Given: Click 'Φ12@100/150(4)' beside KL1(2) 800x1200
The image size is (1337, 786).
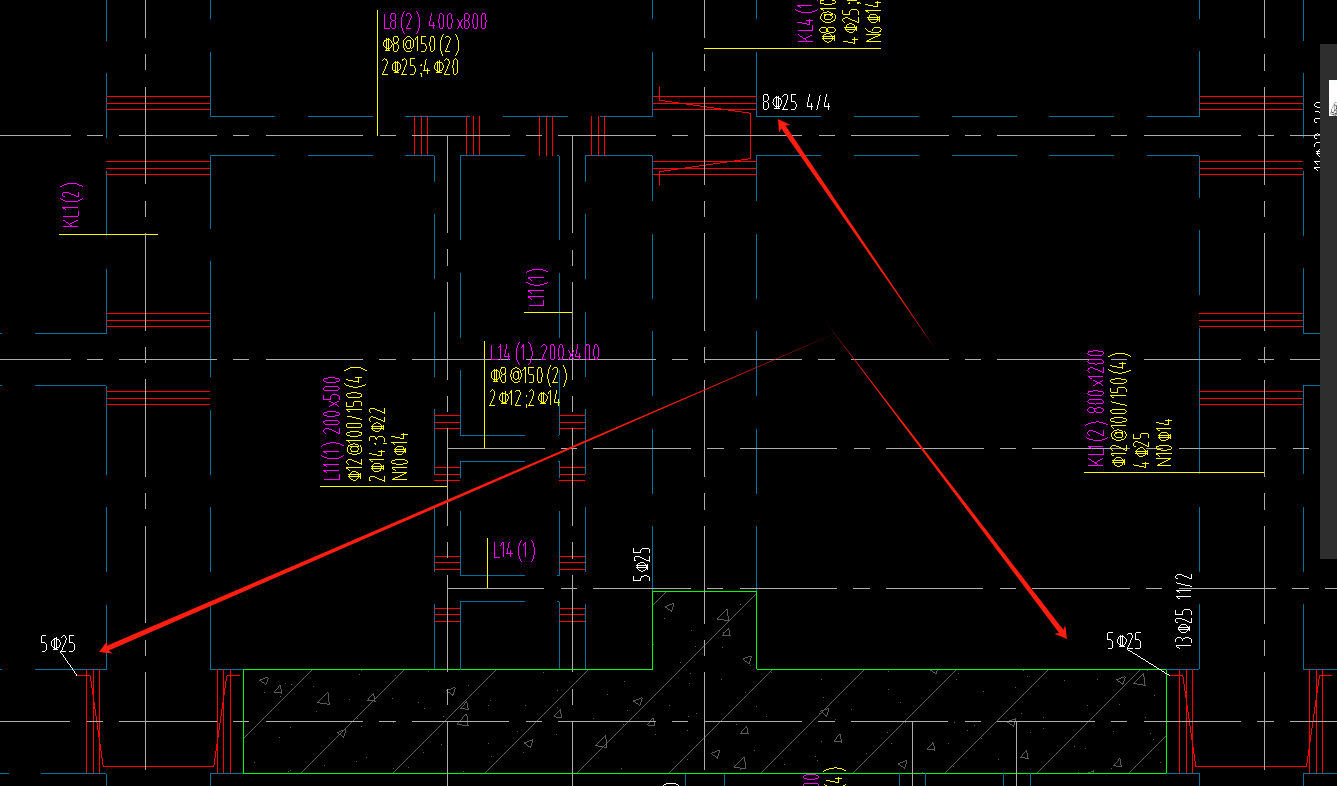Looking at the screenshot, I should 1118,409.
